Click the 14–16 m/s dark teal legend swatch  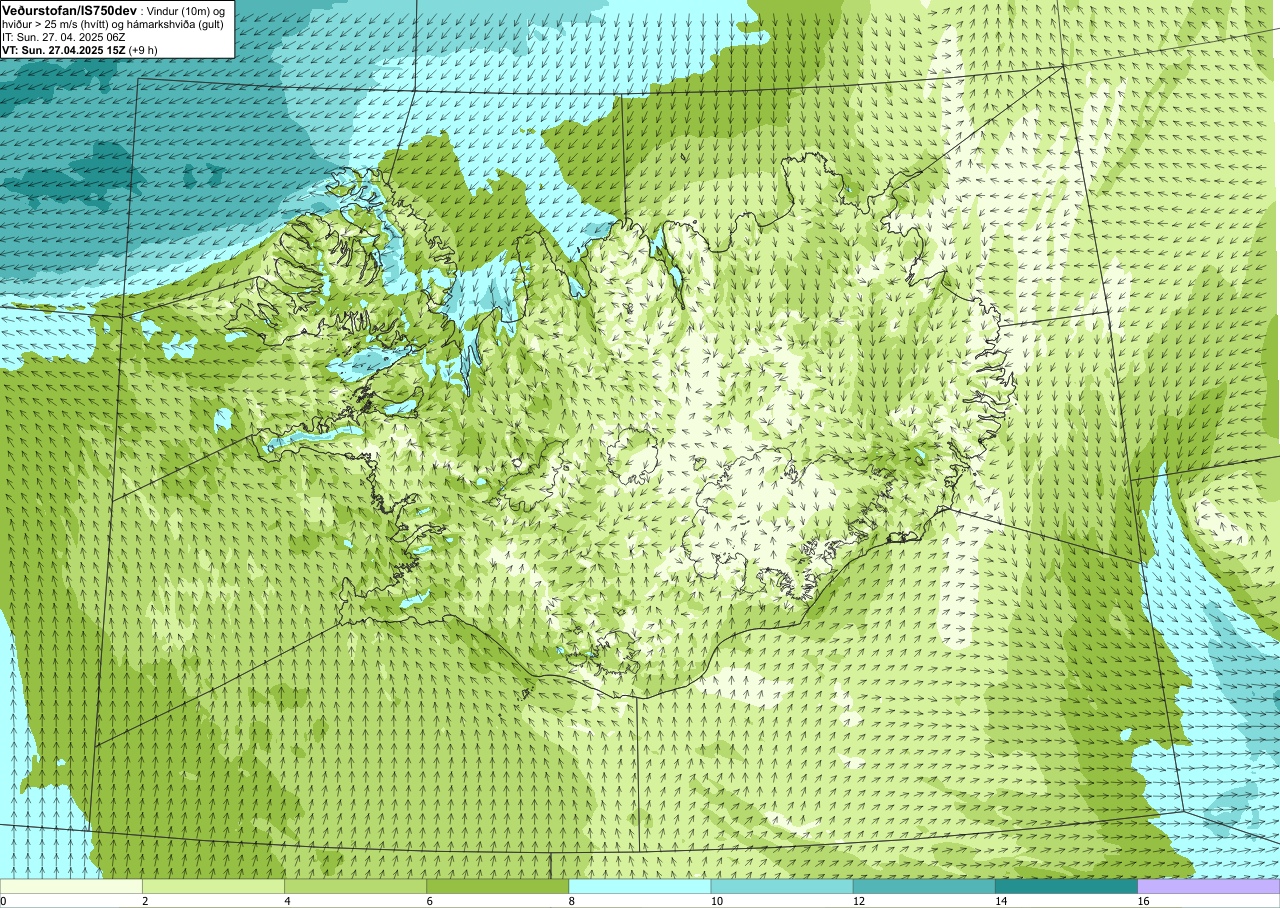point(1066,886)
